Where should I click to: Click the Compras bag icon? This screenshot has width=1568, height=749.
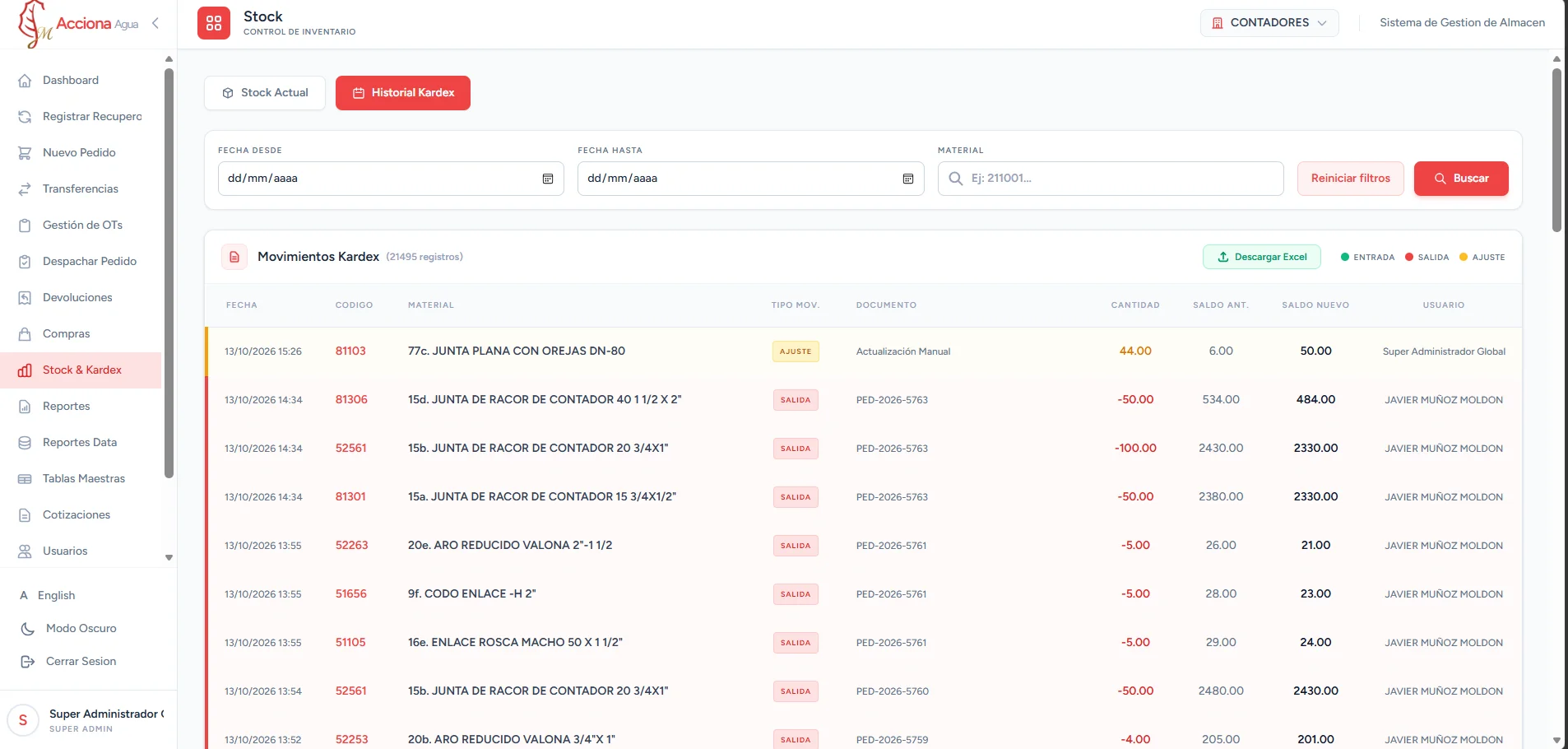(x=25, y=334)
